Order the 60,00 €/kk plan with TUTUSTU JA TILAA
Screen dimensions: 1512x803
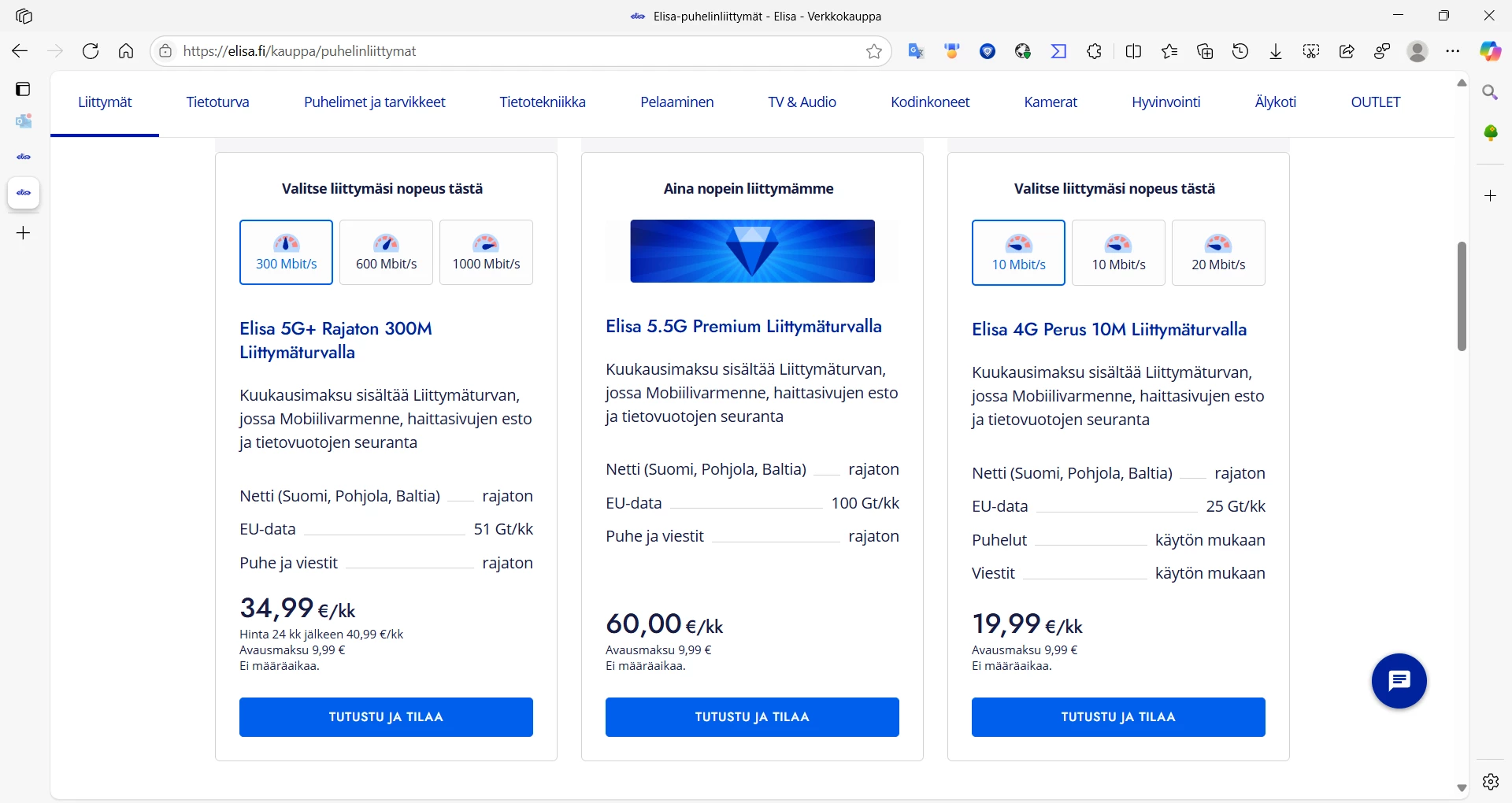tap(752, 717)
